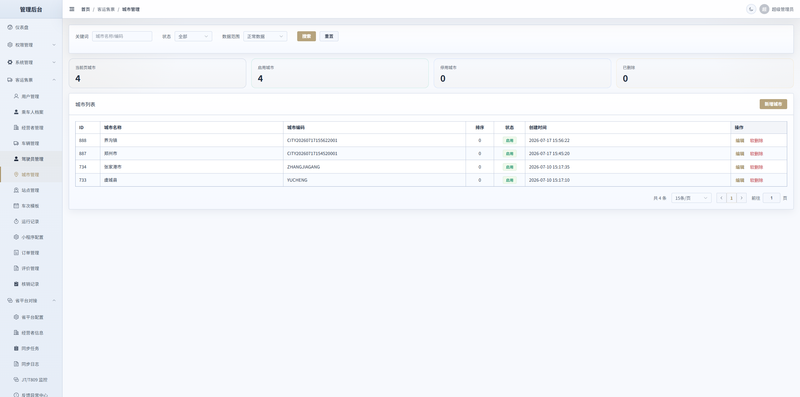The height and width of the screenshot is (397, 800).
Task: Click 软删除 for the YUCHENG row
Action: (x=757, y=180)
